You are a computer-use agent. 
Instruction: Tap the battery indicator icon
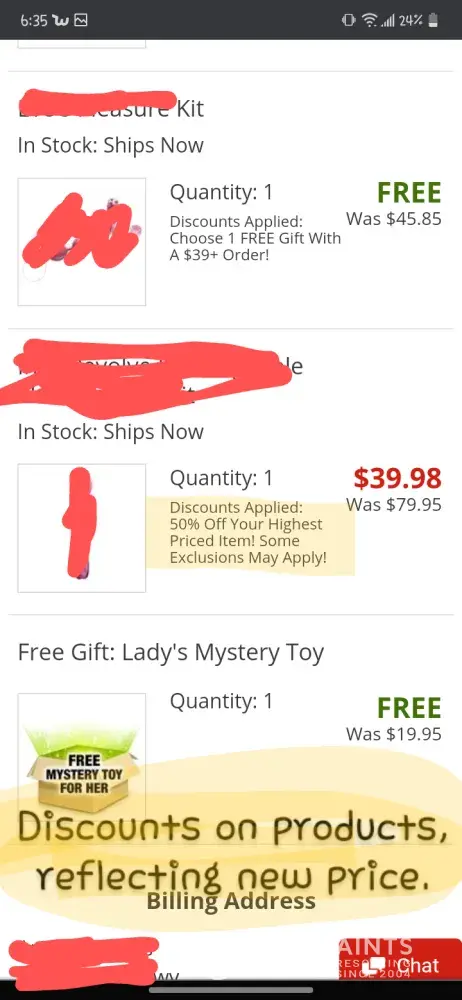pos(433,20)
